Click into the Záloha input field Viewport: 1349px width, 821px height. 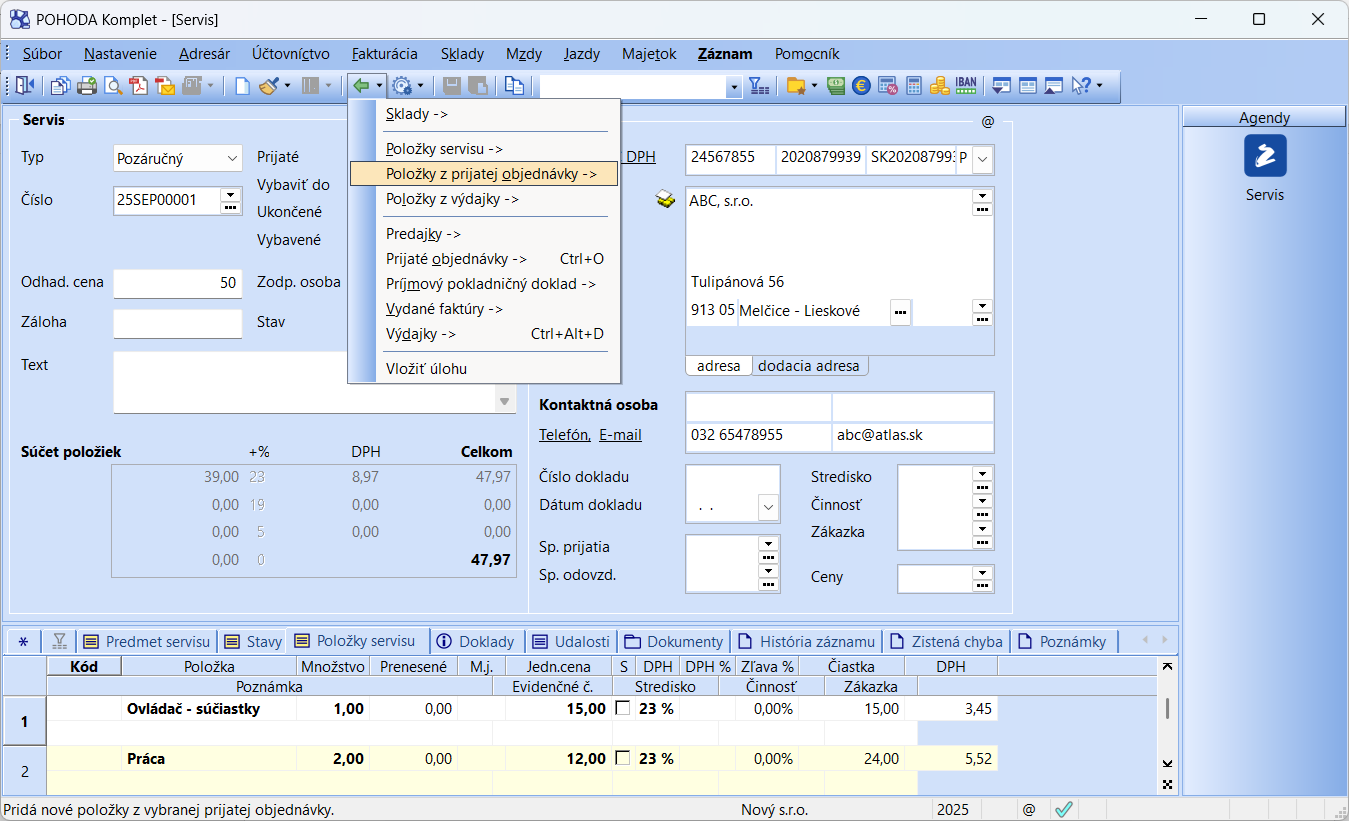(178, 323)
